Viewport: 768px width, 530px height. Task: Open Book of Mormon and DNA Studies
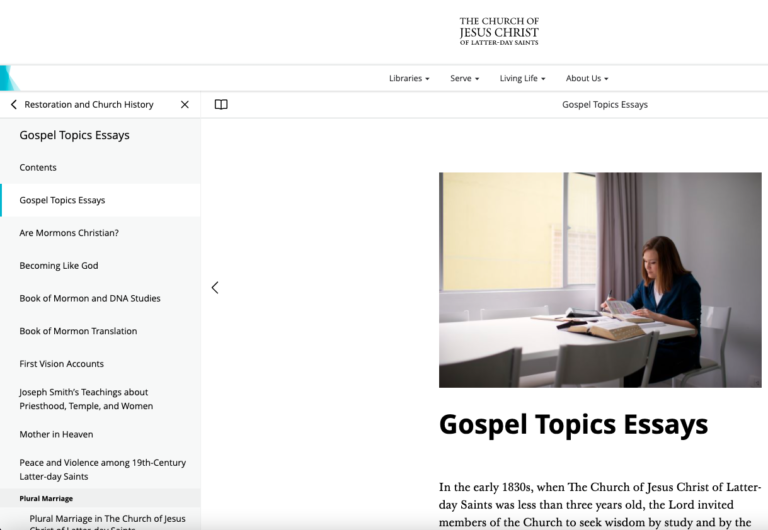[x=90, y=298]
